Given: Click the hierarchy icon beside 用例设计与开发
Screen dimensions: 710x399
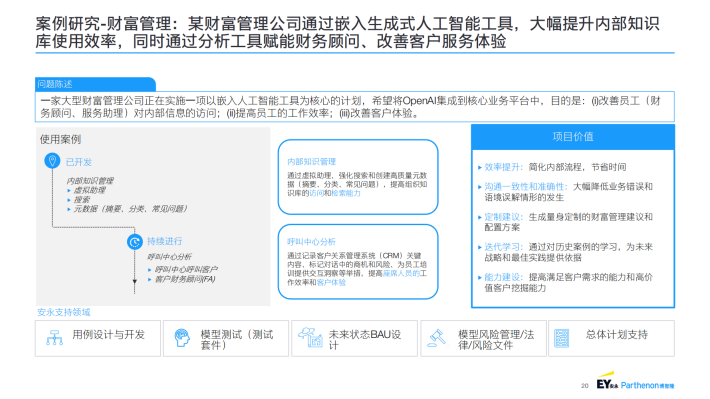Looking at the screenshot, I should (54, 338).
